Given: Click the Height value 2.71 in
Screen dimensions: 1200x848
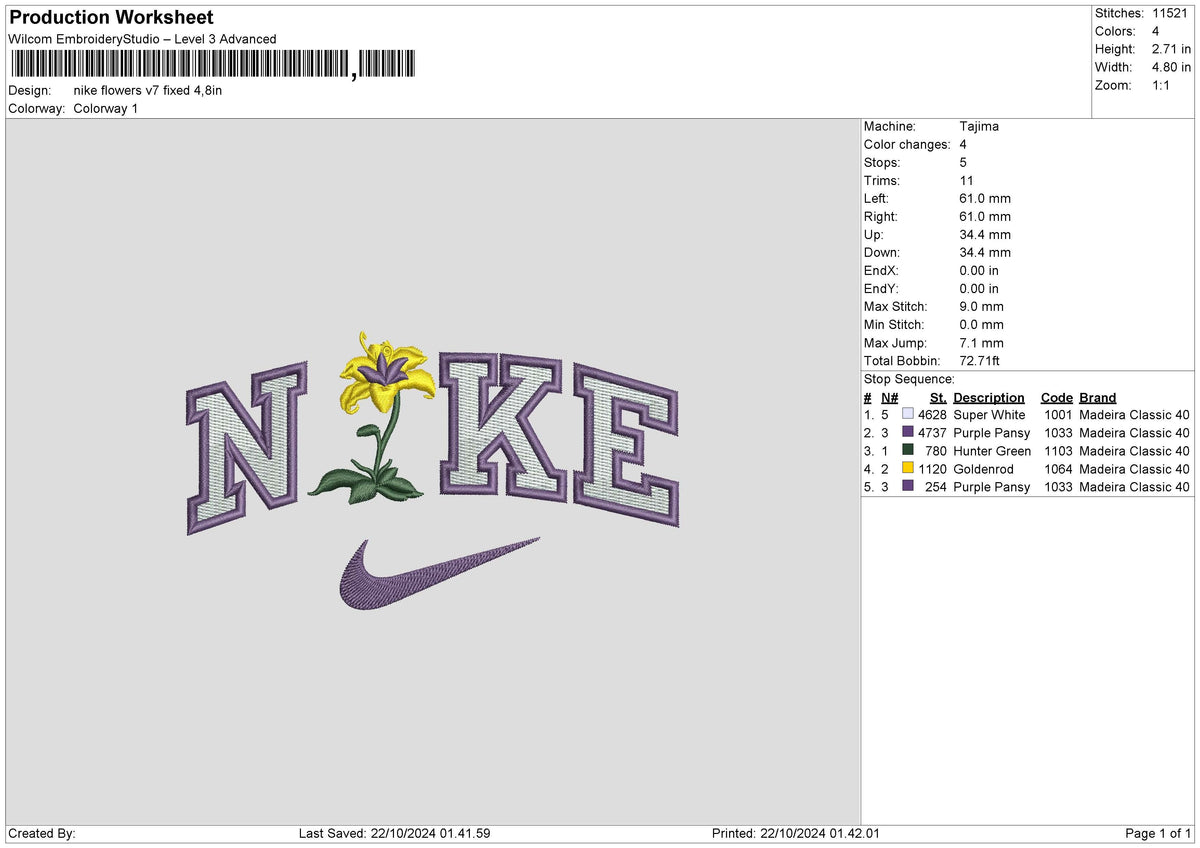Looking at the screenshot, I should (1172, 49).
